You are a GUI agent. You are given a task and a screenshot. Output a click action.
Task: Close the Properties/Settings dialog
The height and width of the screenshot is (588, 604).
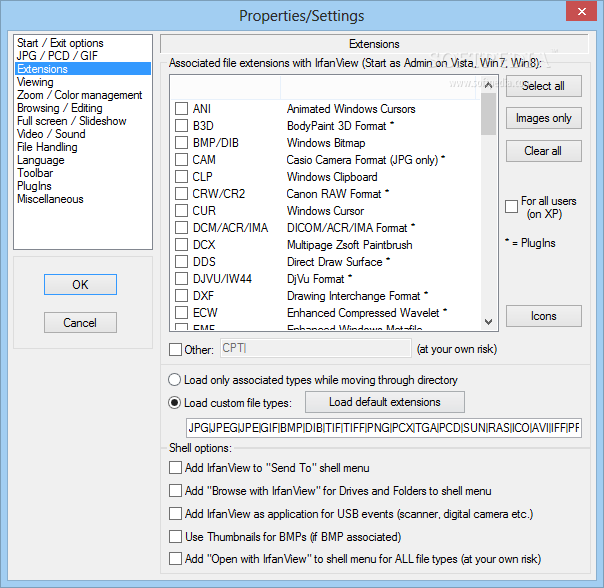tap(582, 11)
